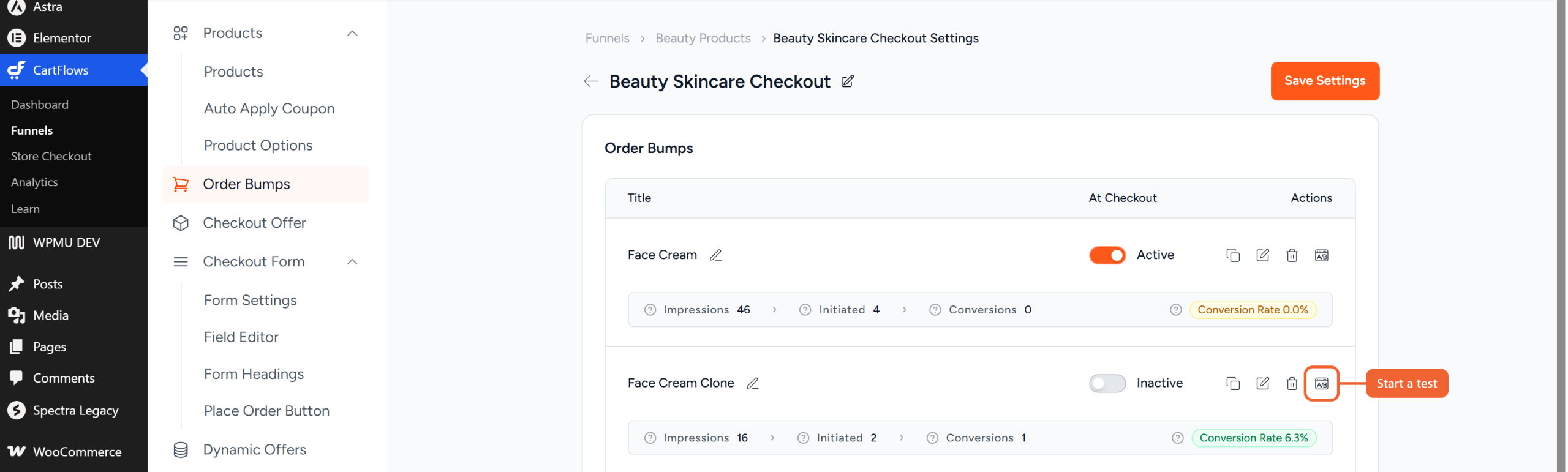The image size is (1568, 472).
Task: Open WooCommerce admin menu
Action: (x=73, y=452)
